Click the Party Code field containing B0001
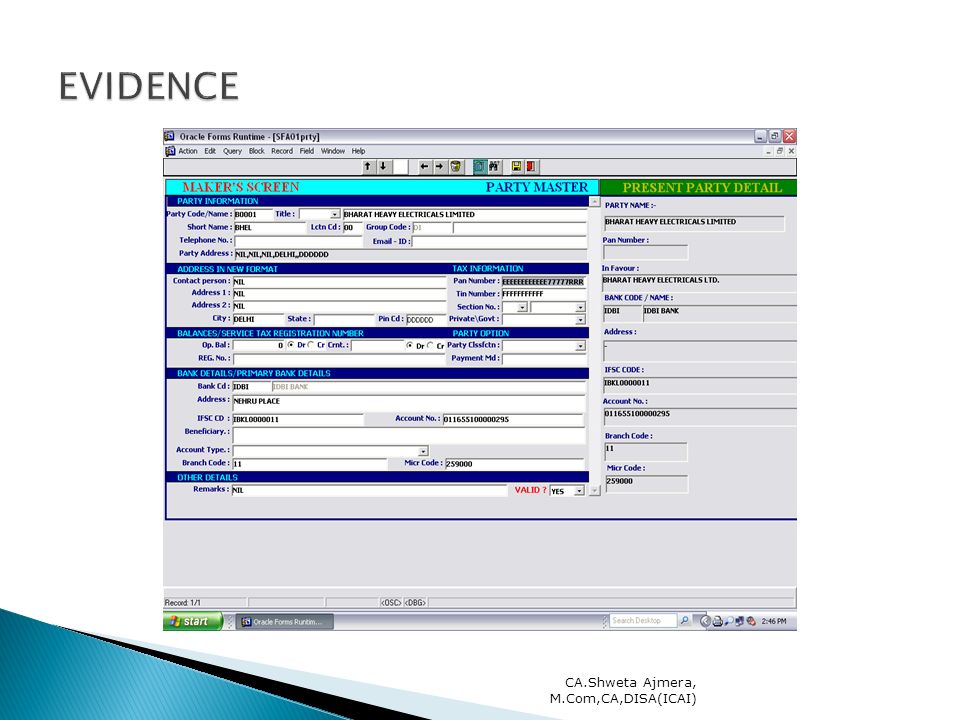960x720 pixels. point(253,214)
